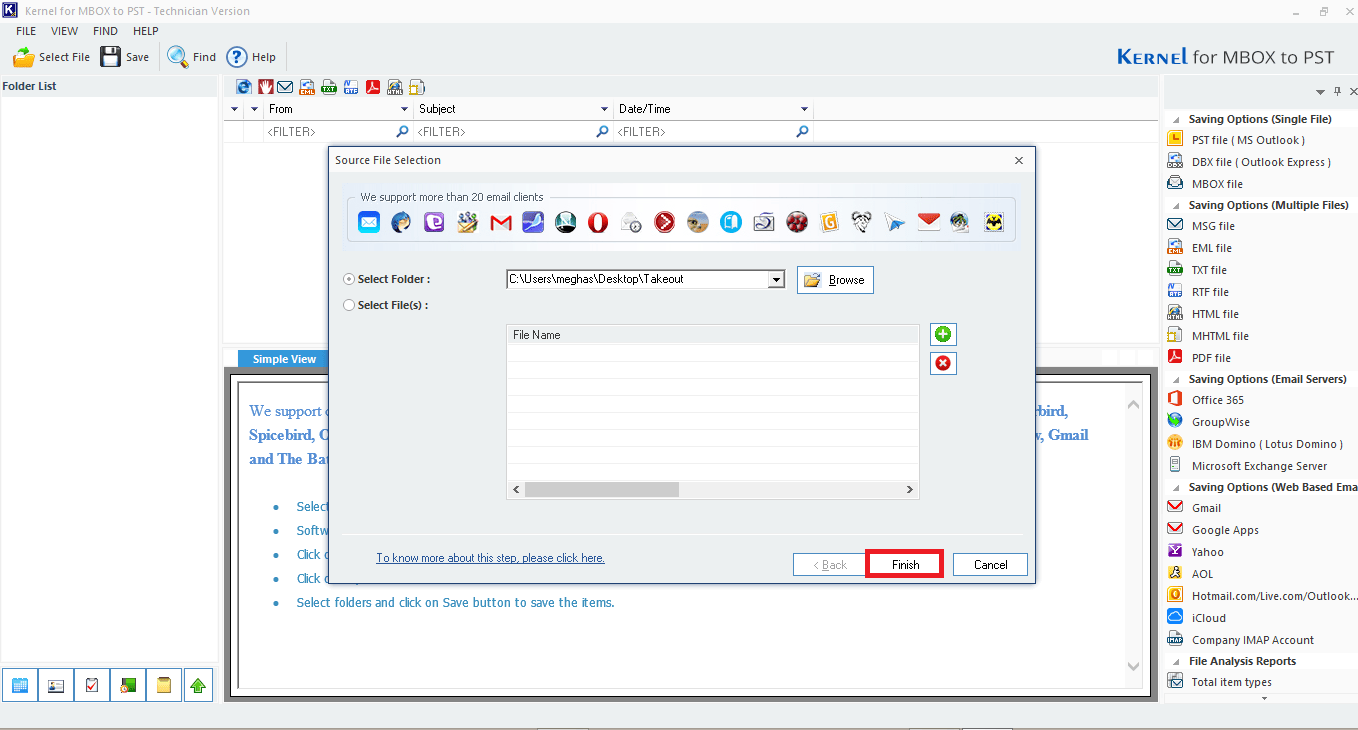
Task: Select Office 365 saving option
Action: (x=1206, y=400)
